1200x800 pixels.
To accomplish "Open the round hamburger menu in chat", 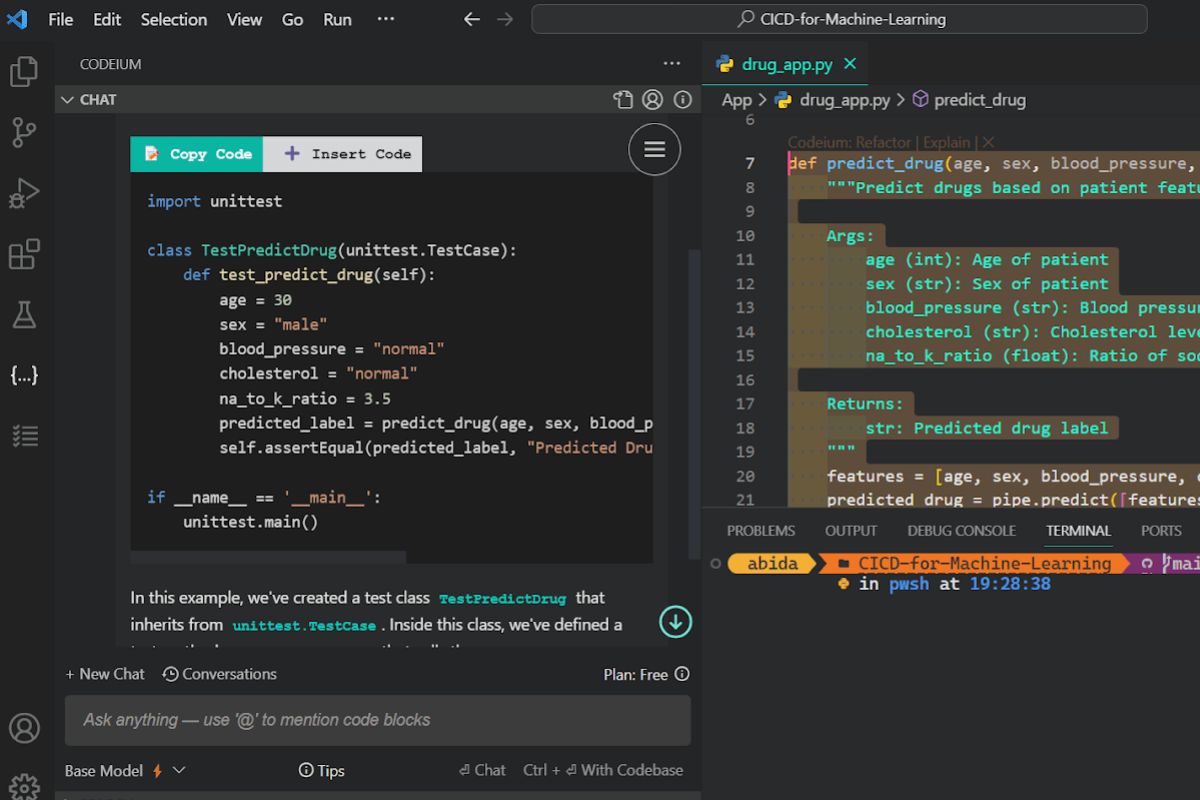I will pyautogui.click(x=654, y=149).
